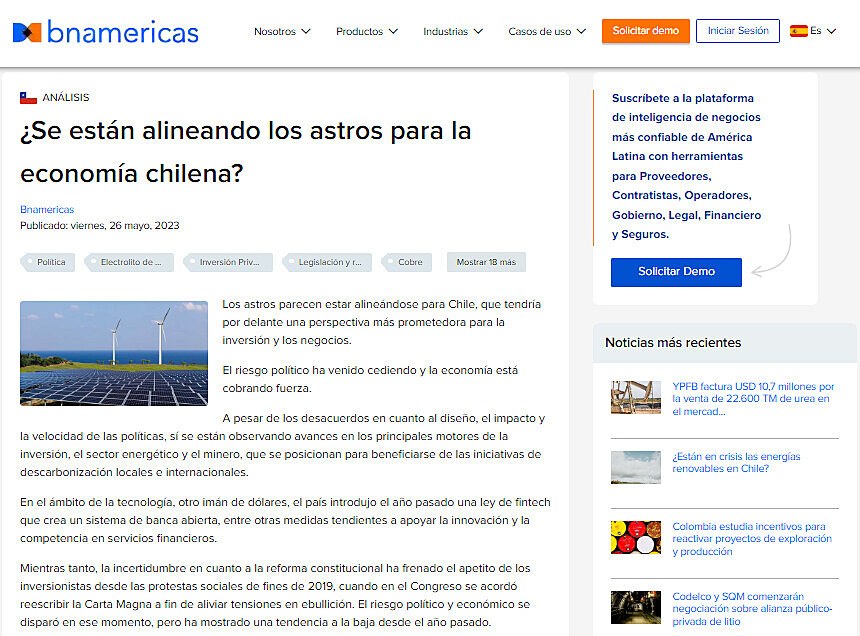
Task: Click the Codelco y SQM news thumbnail
Action: click(x=636, y=607)
